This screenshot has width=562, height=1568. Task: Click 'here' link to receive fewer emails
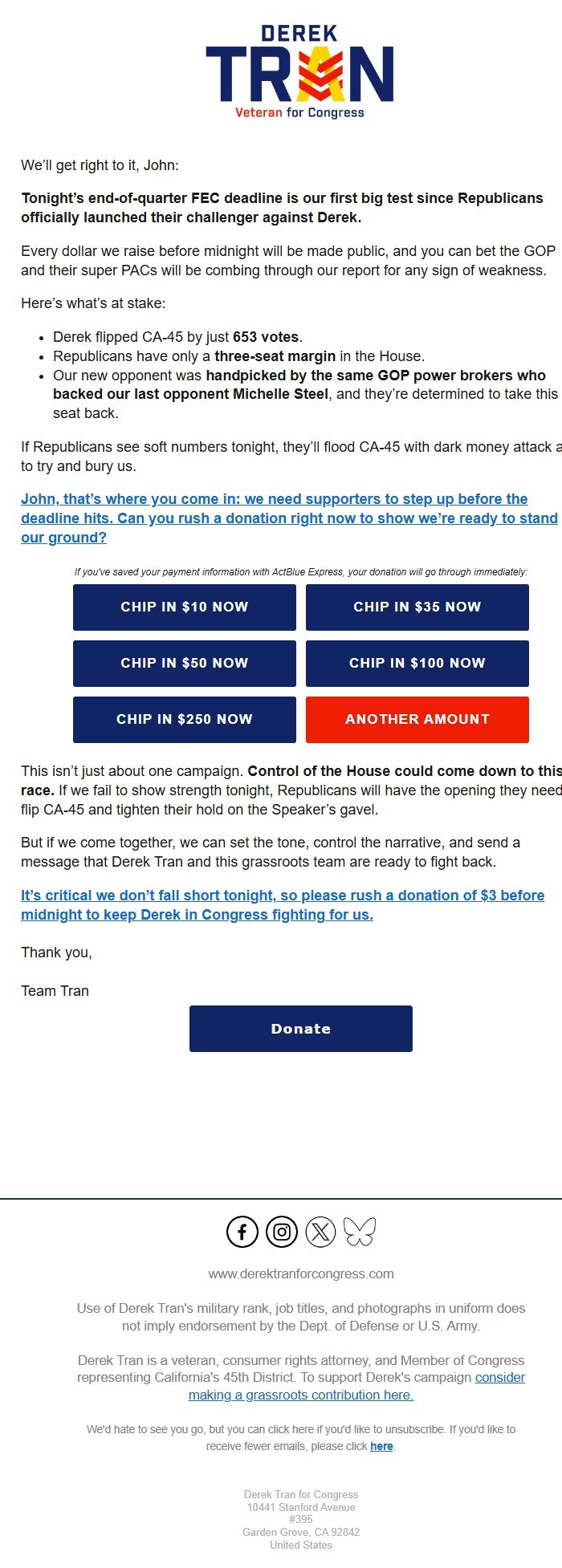click(381, 1446)
